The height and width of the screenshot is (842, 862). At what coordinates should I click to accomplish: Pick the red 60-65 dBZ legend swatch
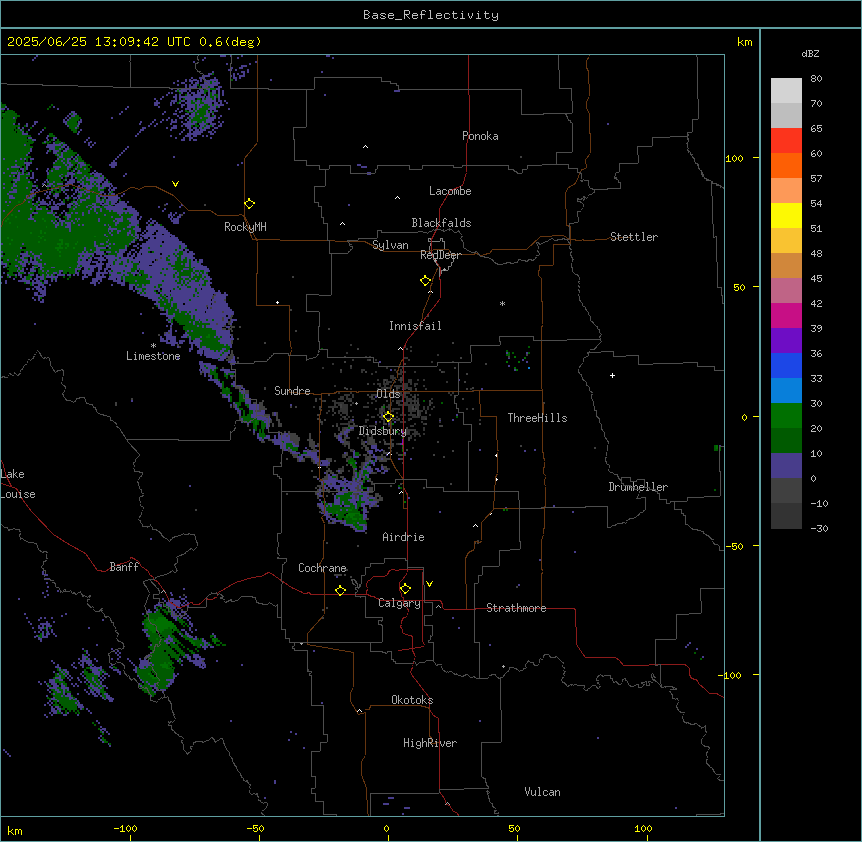(786, 141)
